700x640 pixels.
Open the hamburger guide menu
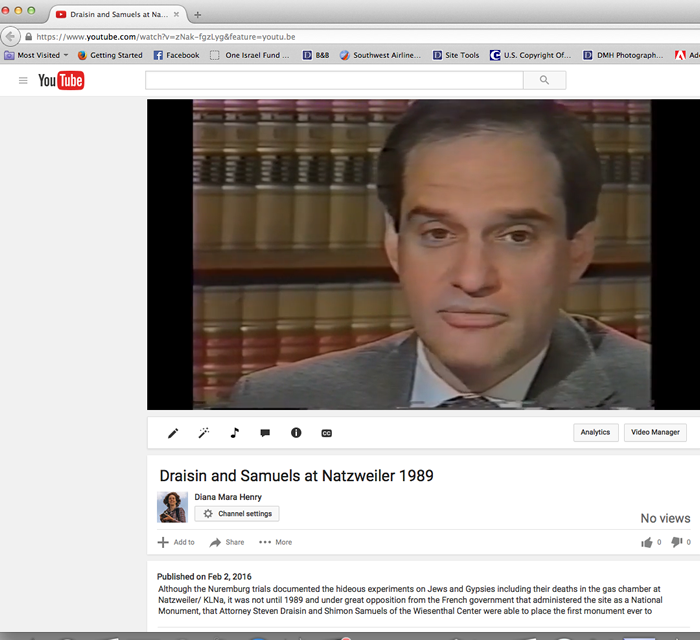(x=23, y=80)
